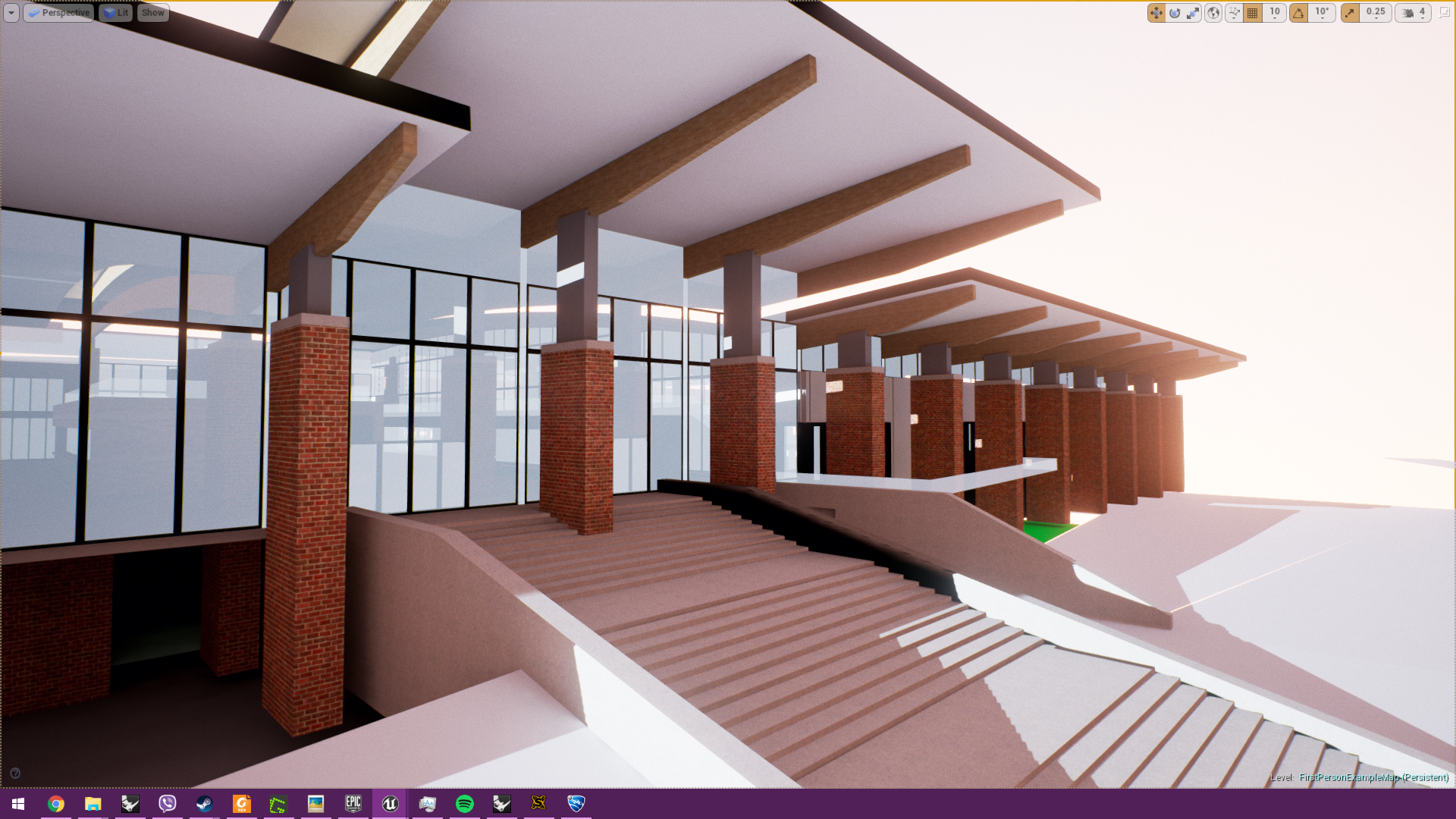
Task: Toggle scale snapping
Action: 1350,13
